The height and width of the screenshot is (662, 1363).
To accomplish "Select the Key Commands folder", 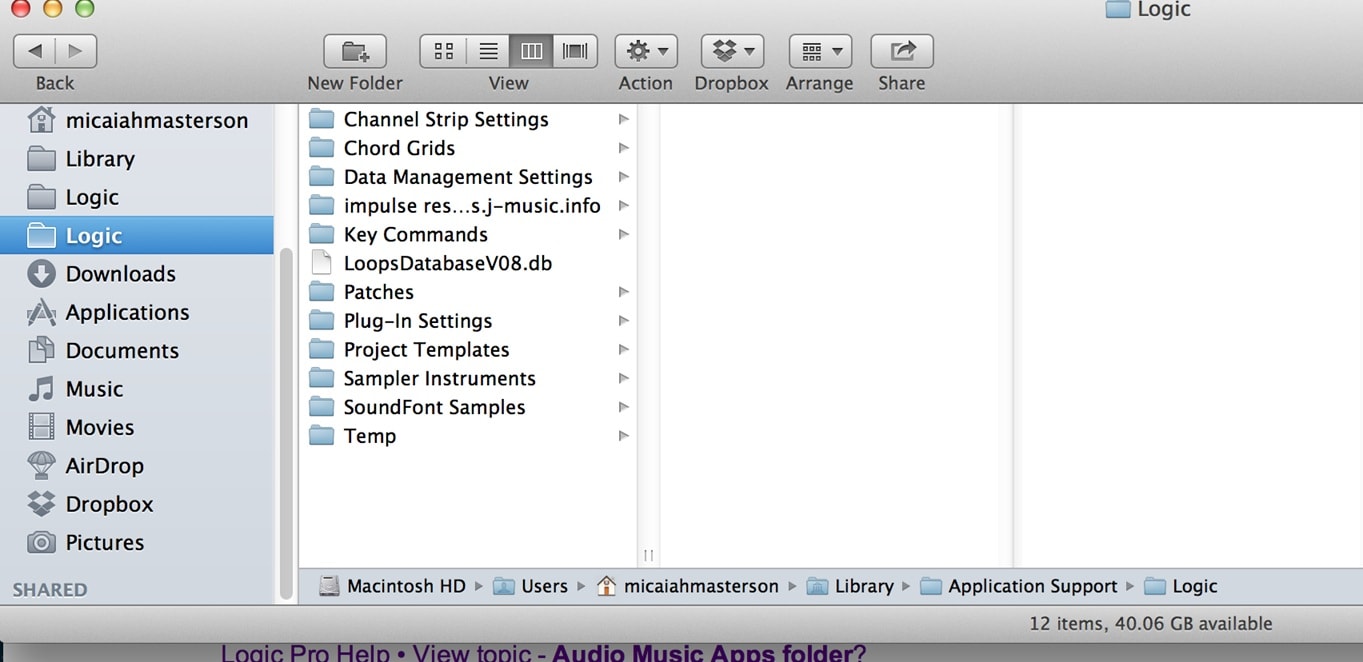I will point(468,234).
